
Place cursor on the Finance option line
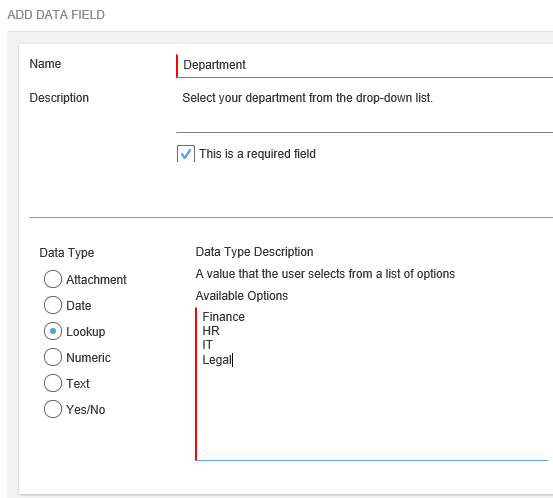coord(224,317)
